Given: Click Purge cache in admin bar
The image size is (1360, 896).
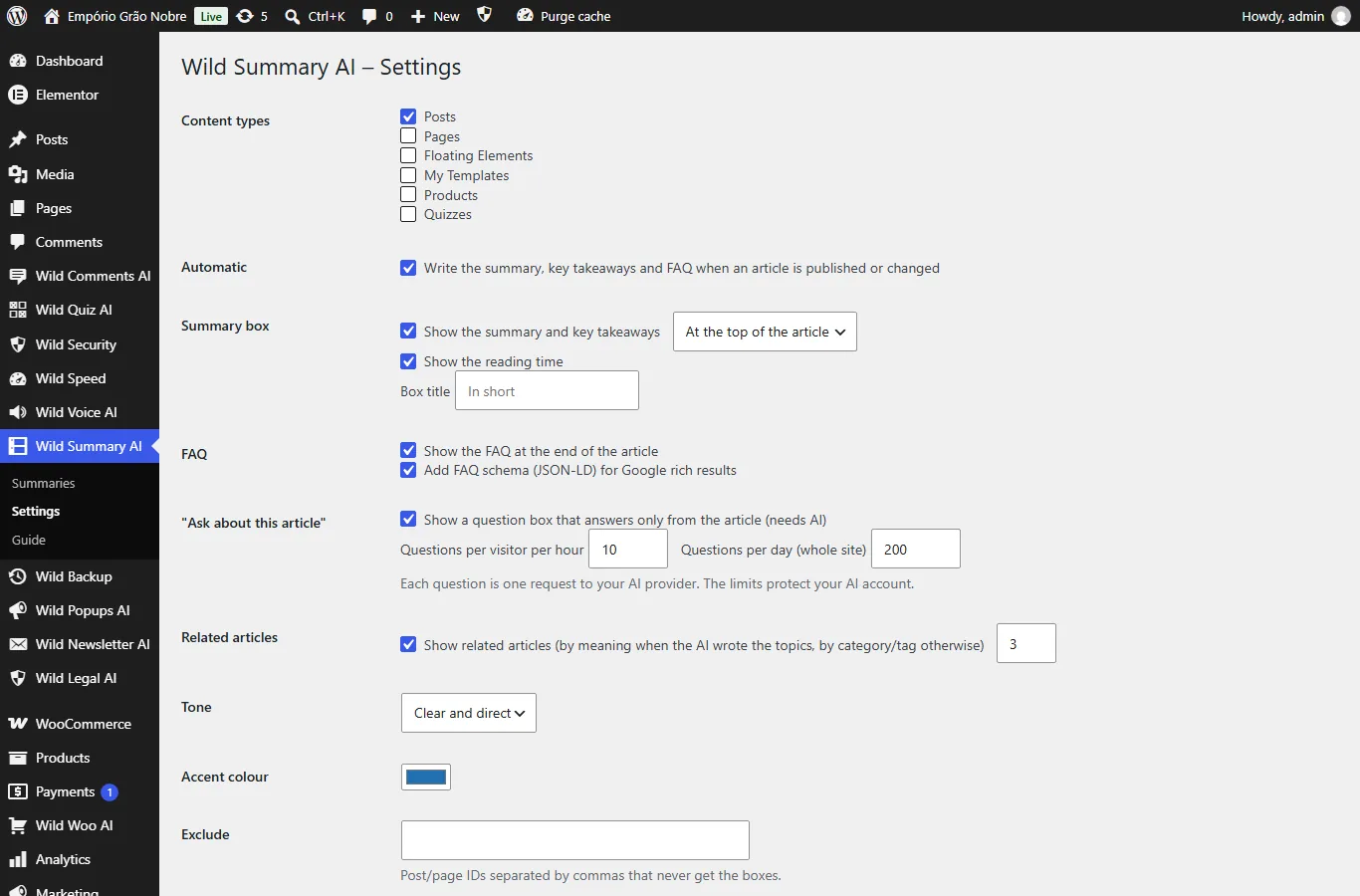Looking at the screenshot, I should click(564, 16).
